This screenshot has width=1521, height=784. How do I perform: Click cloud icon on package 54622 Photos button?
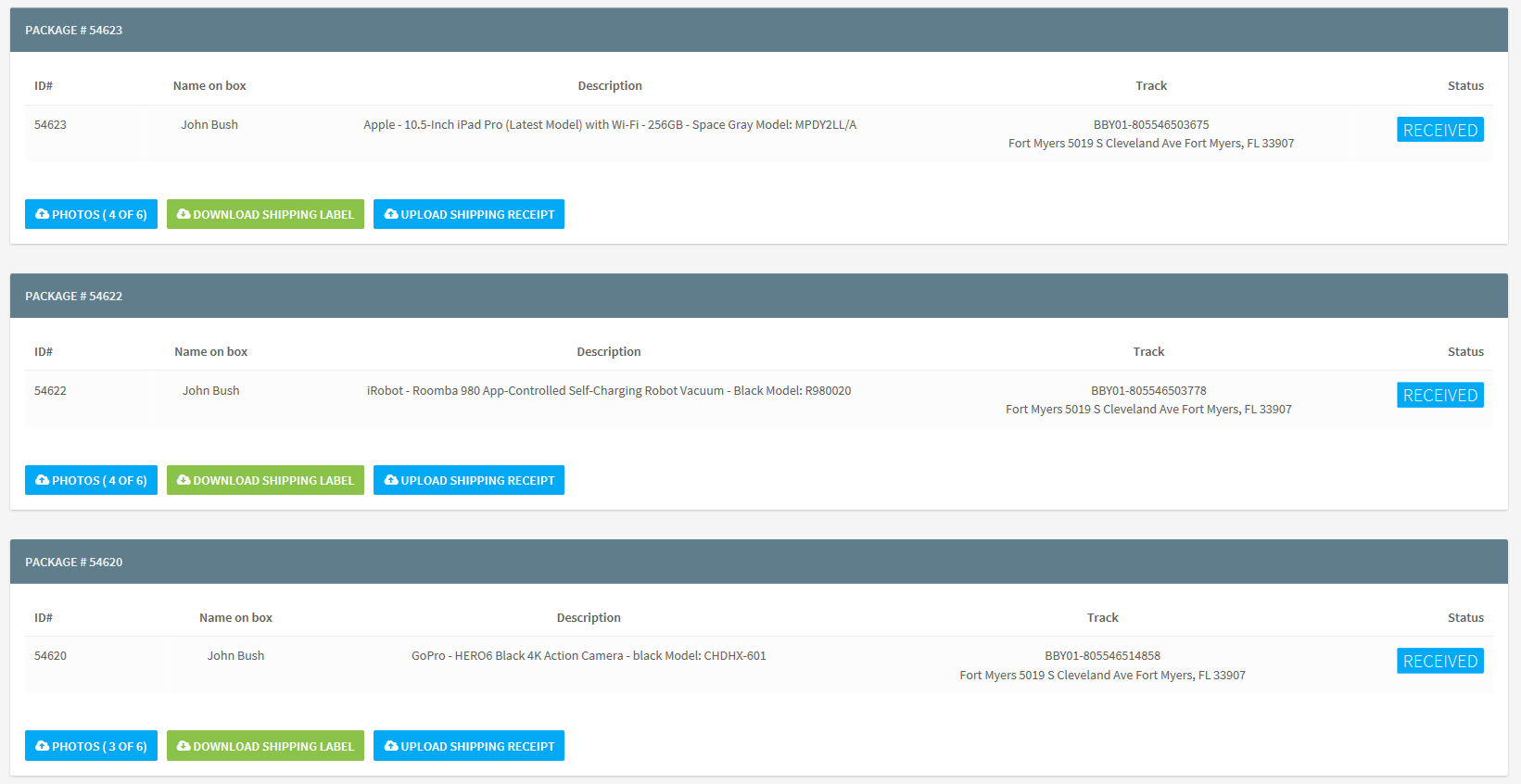point(42,480)
